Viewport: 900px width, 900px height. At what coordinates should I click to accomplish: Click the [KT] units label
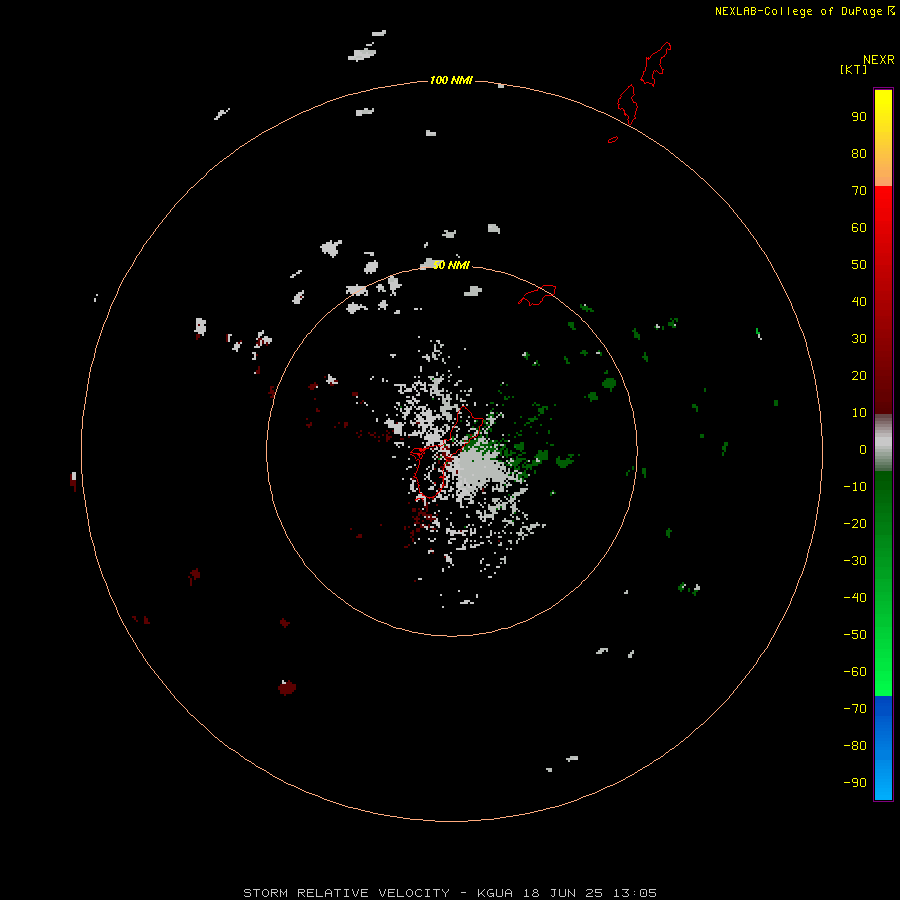(x=853, y=69)
